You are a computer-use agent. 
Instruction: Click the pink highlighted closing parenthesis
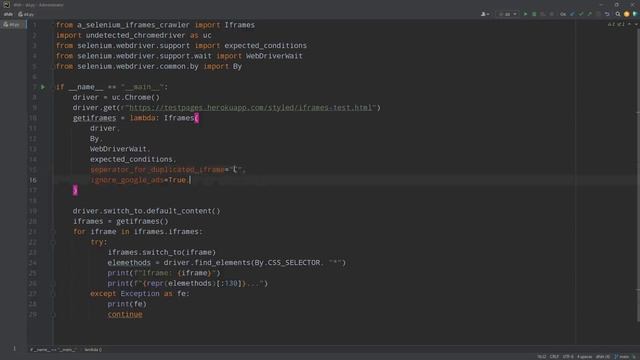[75, 190]
